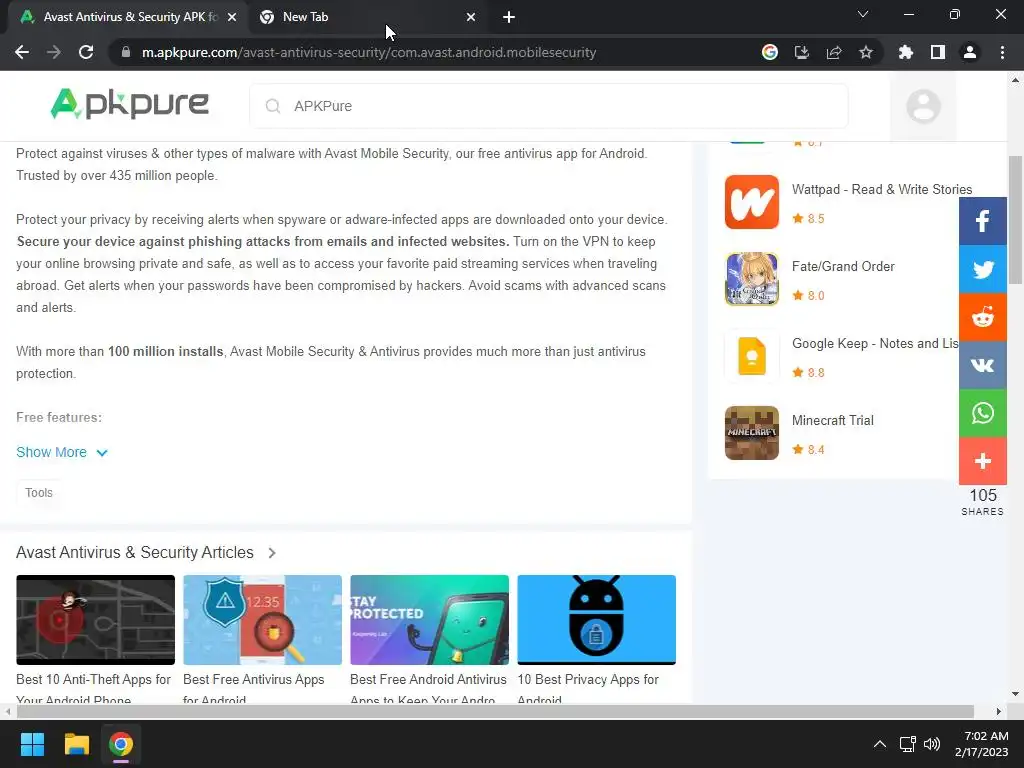
Task: Open a new browser tab
Action: point(509,17)
